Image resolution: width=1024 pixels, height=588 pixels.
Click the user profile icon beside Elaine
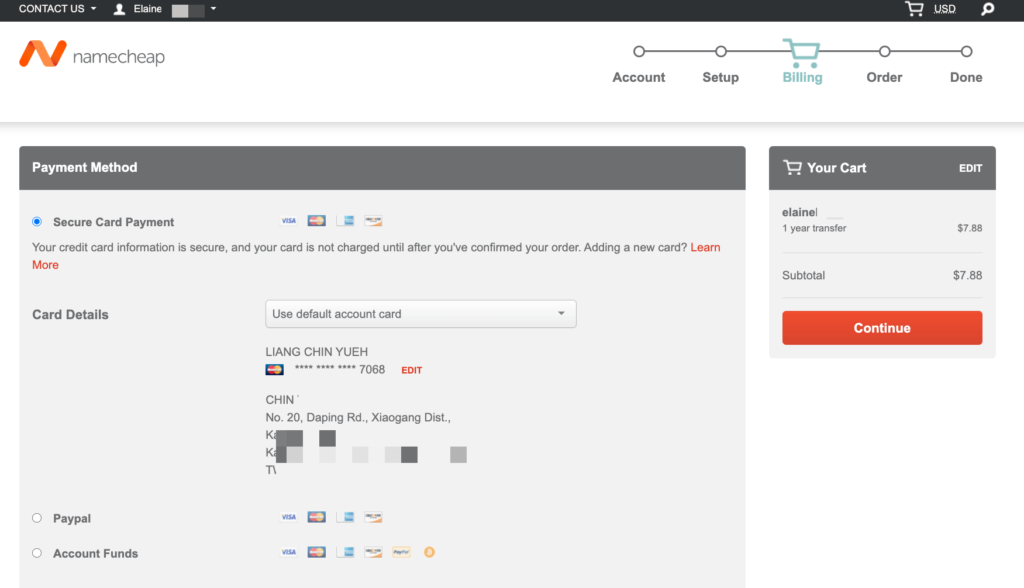119,9
